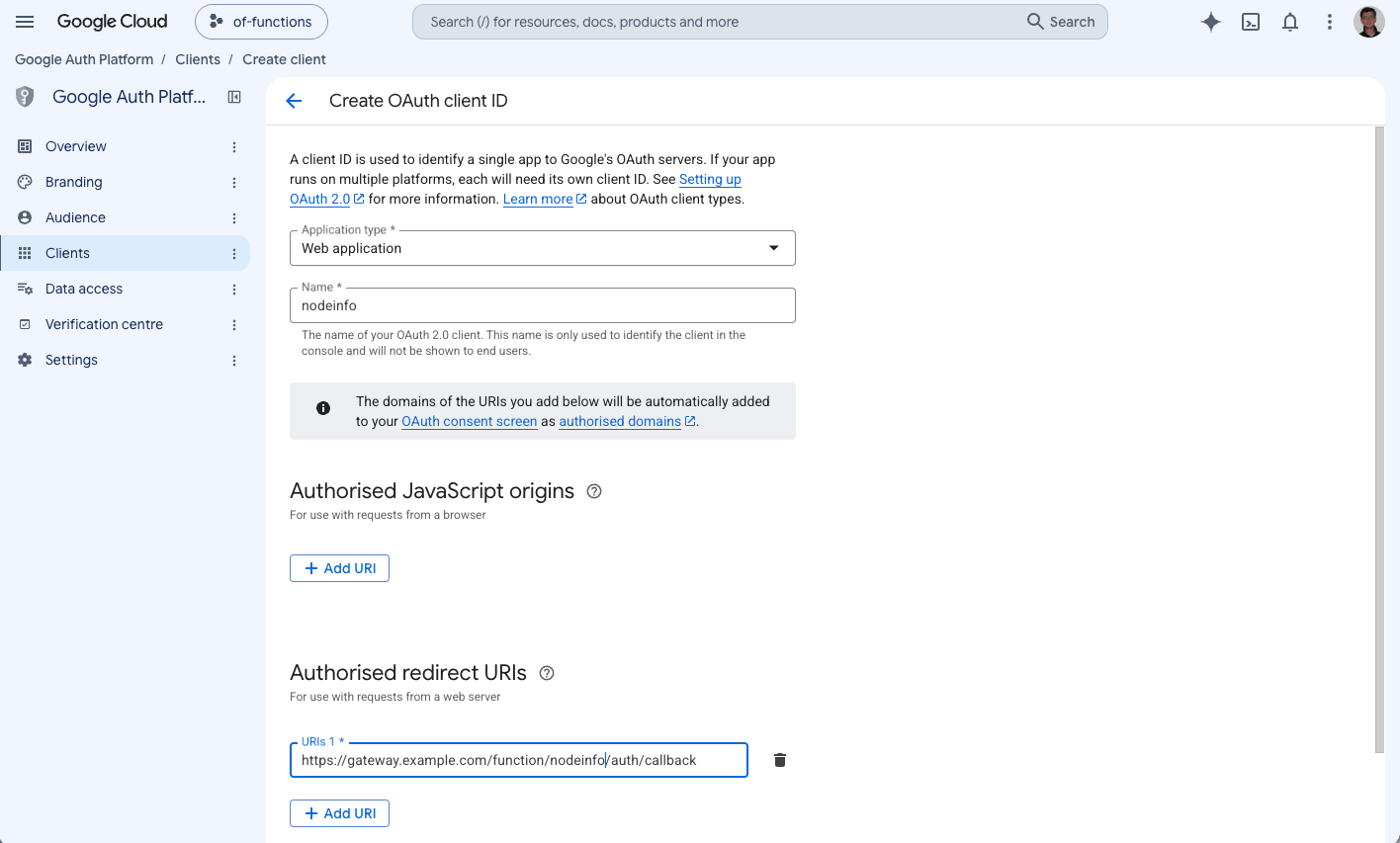Screen dimensions: 1400x843
Task: Click the Settings gear icon
Action: coord(25,360)
